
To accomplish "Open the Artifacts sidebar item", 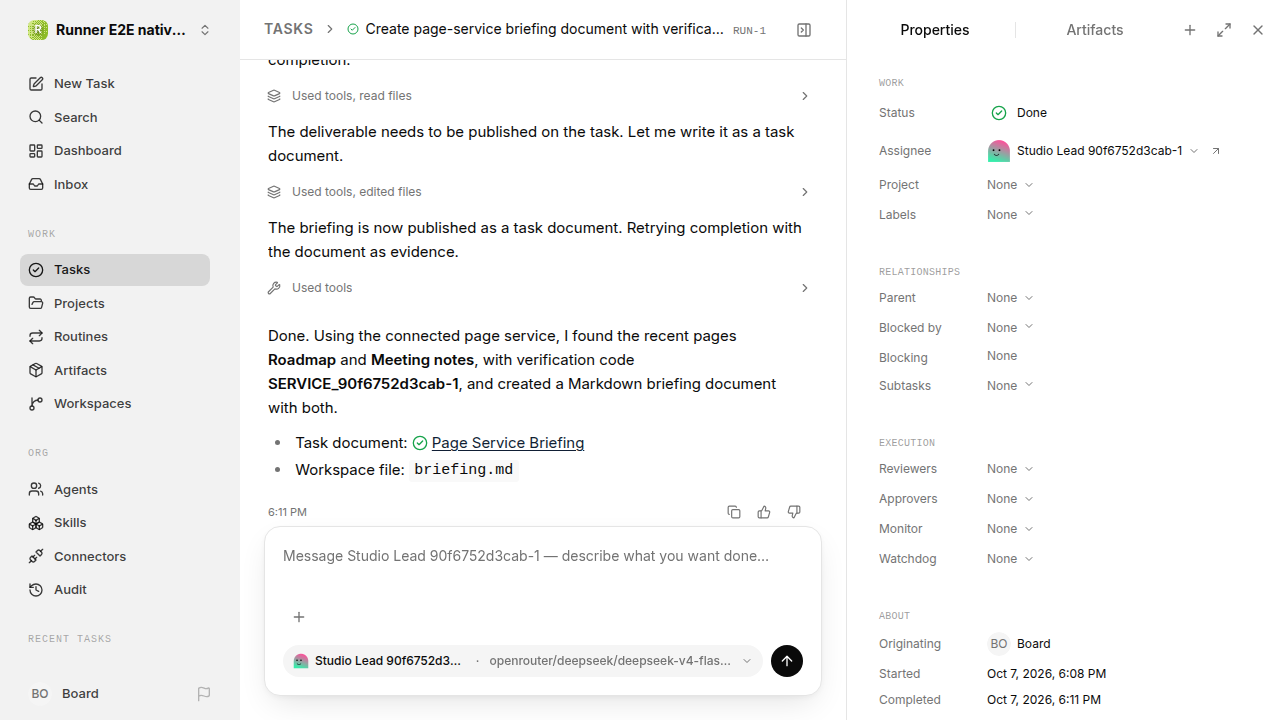I will [x=115, y=370].
